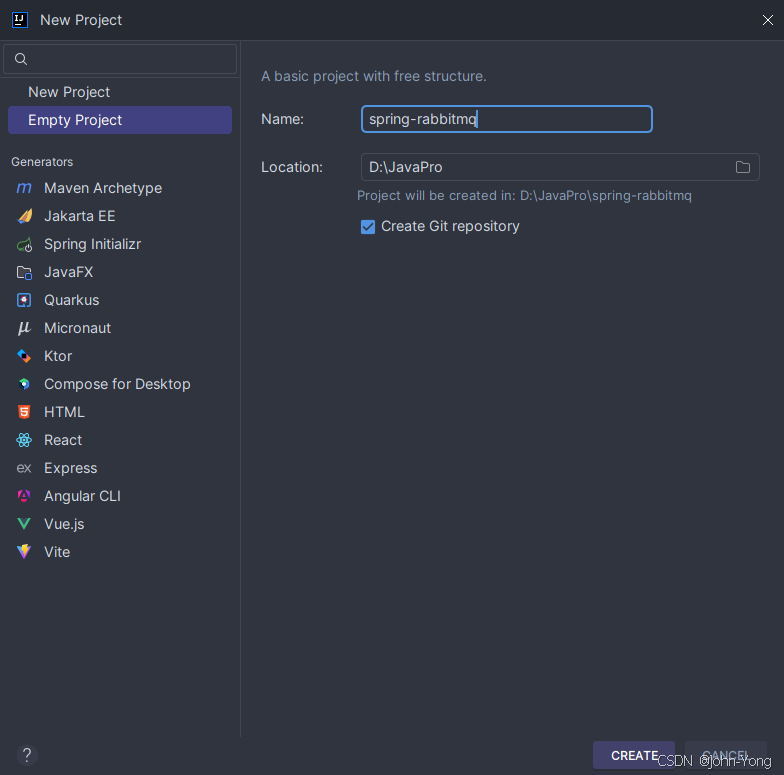The image size is (784, 775).
Task: Click the Maven Archetype generator icon
Action: pyautogui.click(x=24, y=188)
